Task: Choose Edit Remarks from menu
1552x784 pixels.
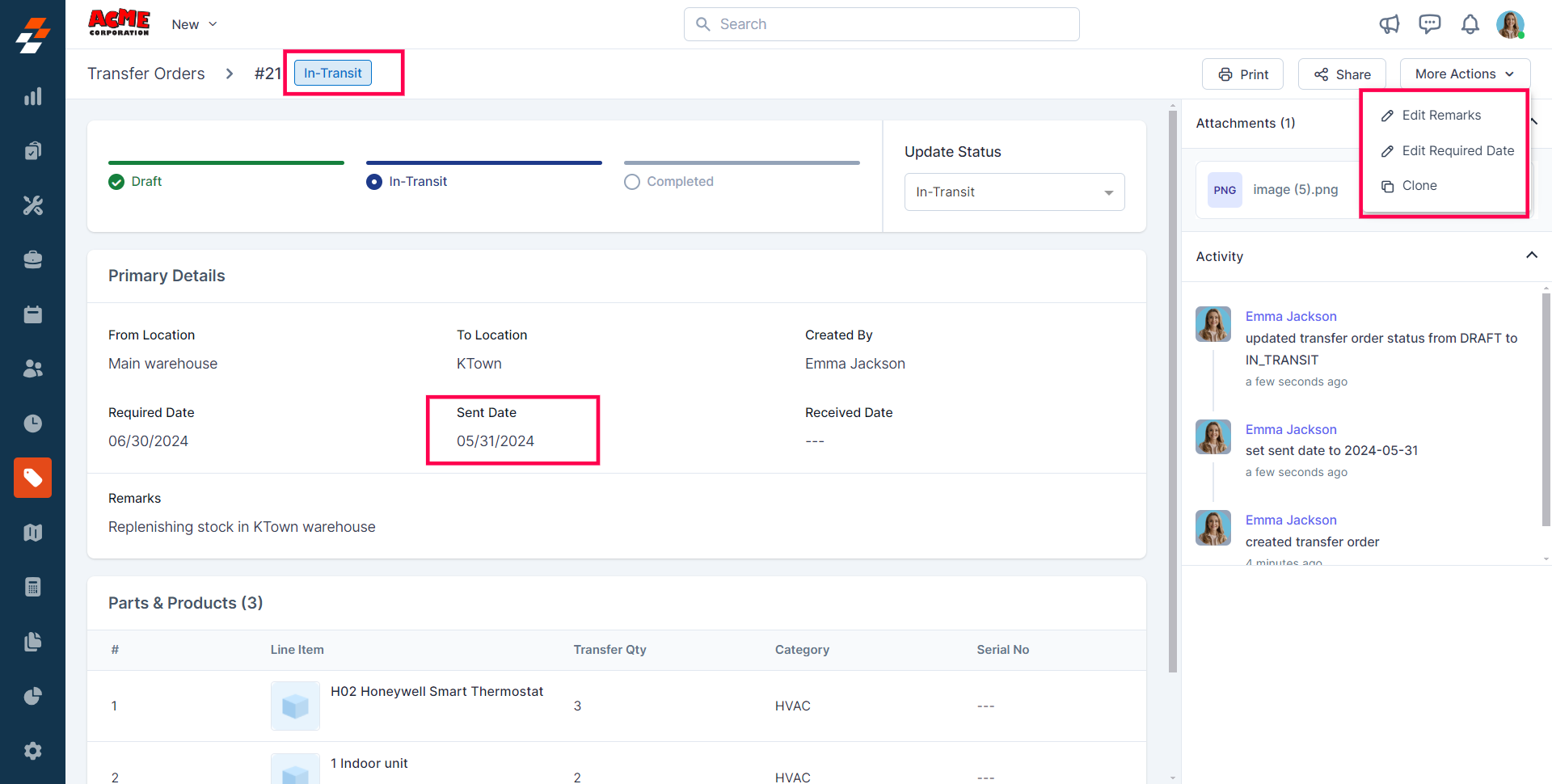Action: coord(1440,116)
